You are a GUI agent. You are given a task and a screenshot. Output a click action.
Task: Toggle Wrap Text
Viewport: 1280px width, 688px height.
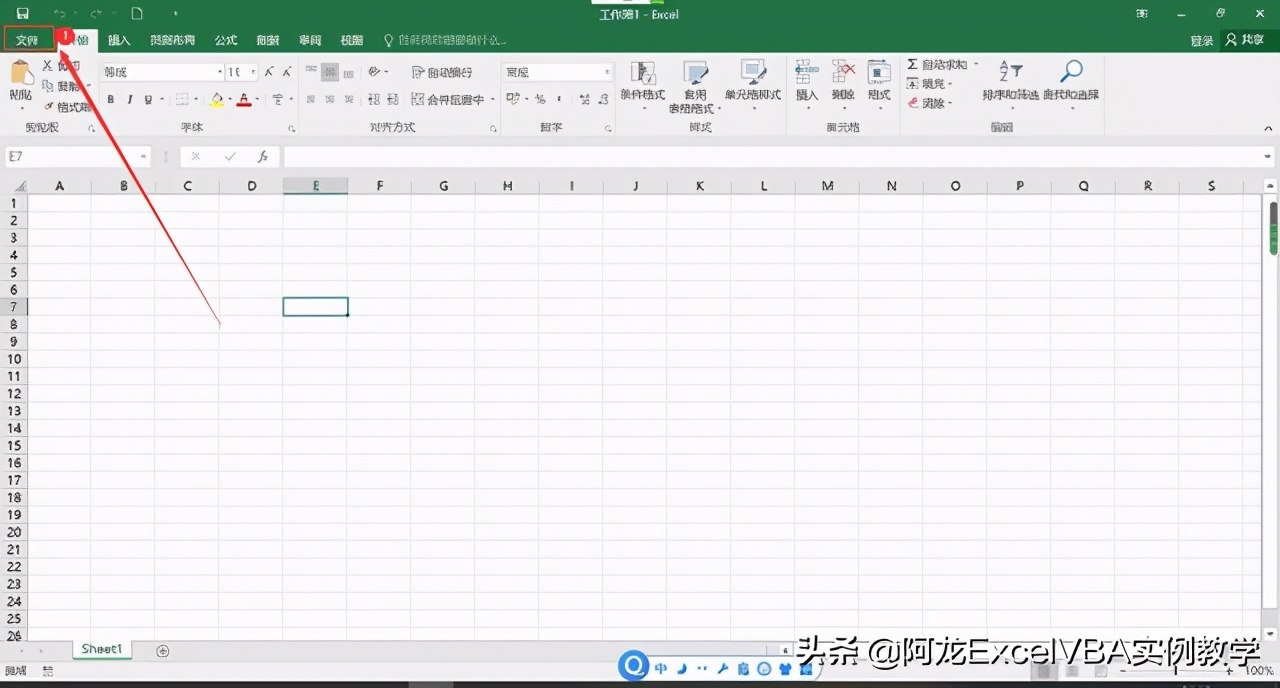pyautogui.click(x=442, y=72)
